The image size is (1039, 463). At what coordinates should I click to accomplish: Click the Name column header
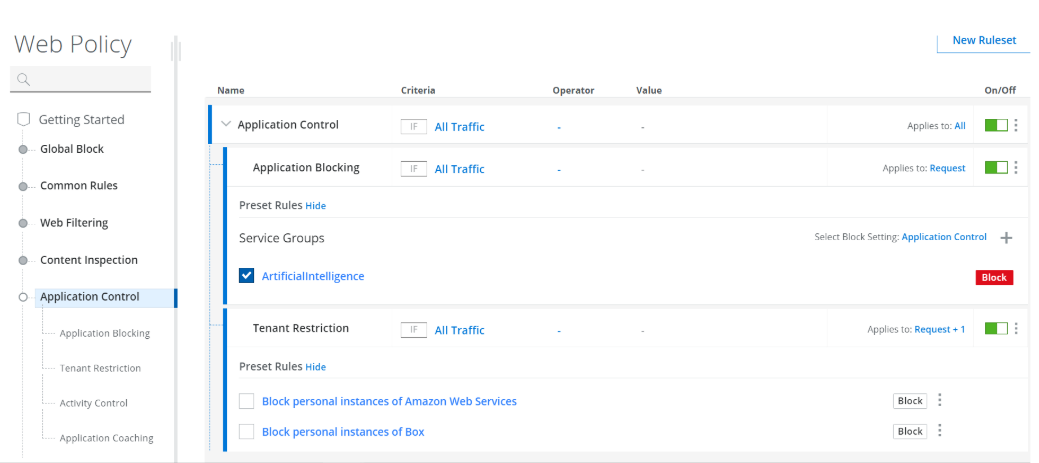click(231, 91)
